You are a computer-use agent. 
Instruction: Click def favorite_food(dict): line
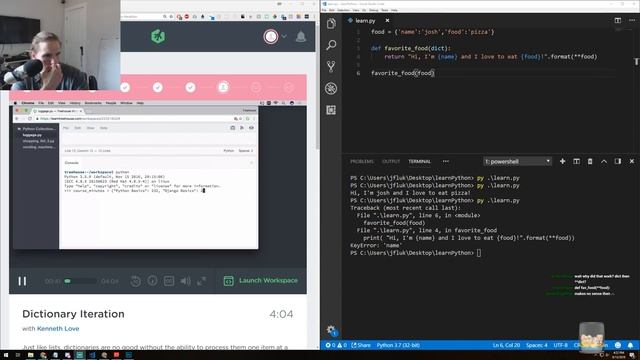[x=411, y=48]
